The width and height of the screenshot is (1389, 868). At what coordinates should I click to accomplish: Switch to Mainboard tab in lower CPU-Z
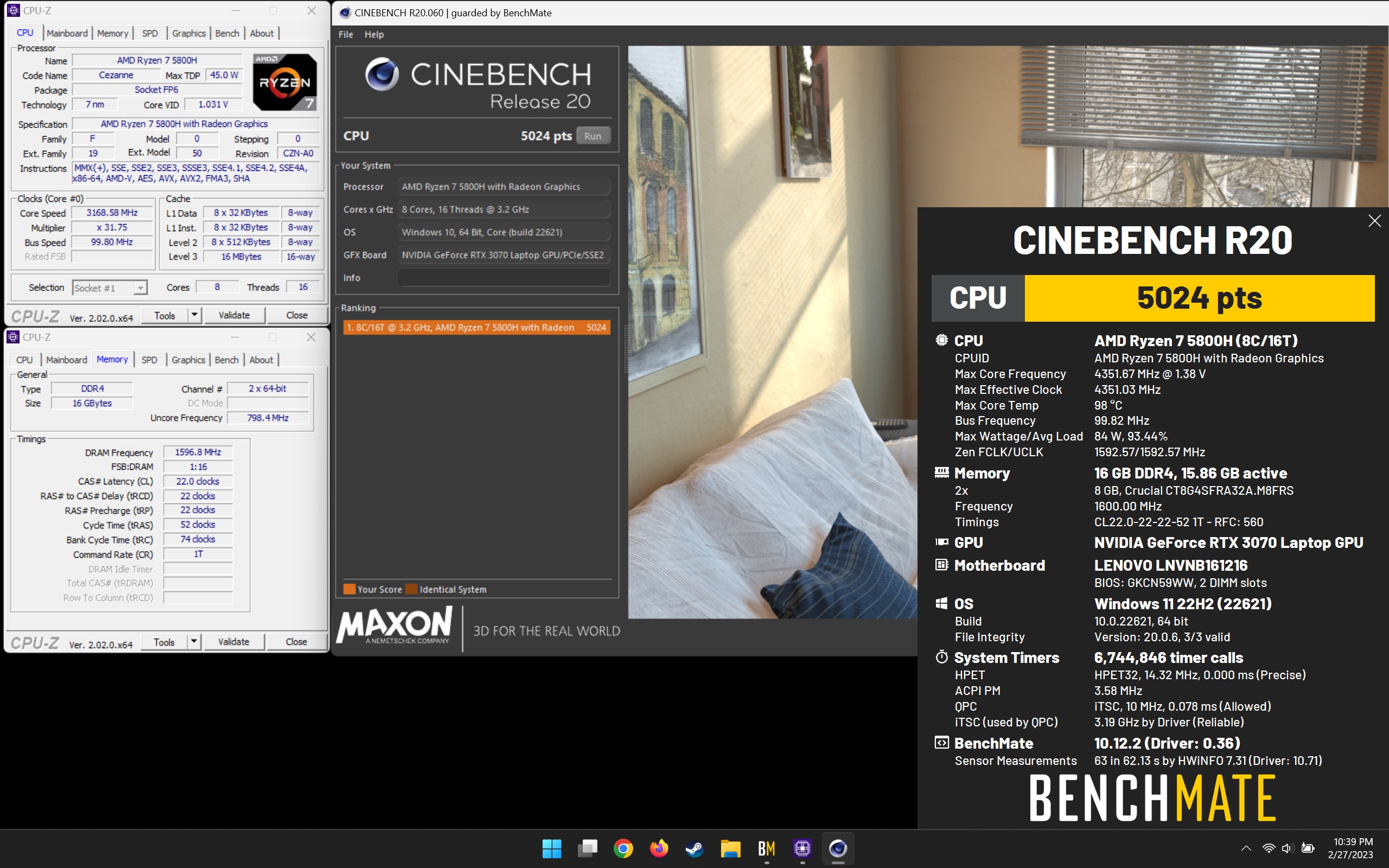(x=67, y=360)
